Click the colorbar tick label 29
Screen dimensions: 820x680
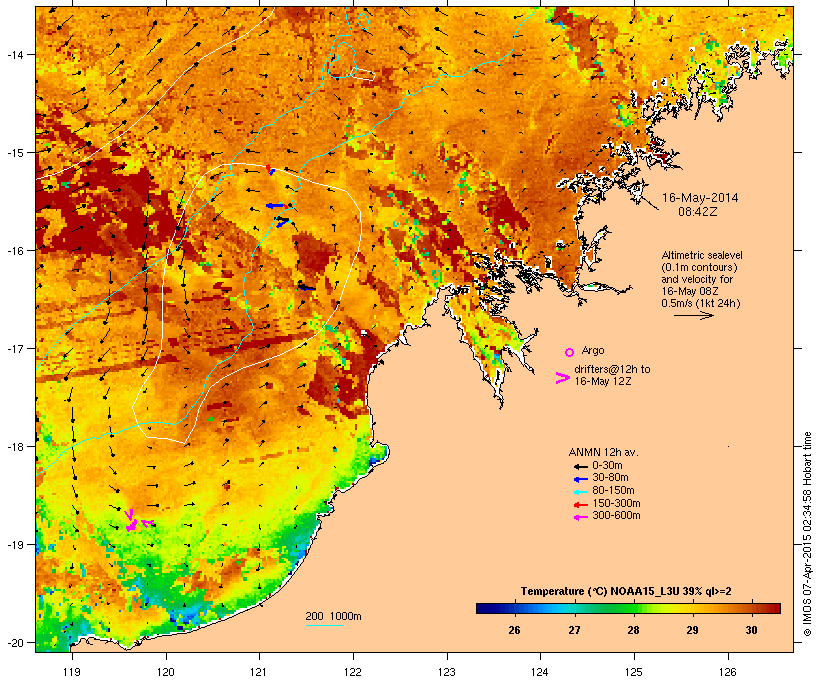692,630
